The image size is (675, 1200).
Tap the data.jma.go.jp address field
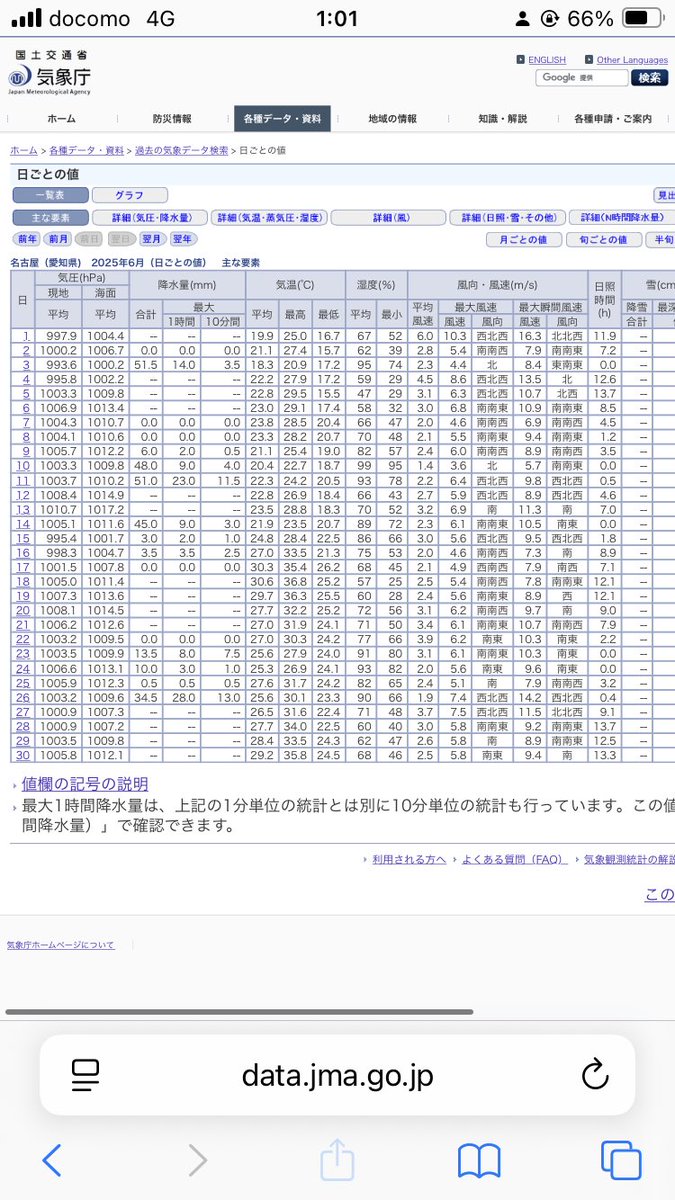point(337,1075)
